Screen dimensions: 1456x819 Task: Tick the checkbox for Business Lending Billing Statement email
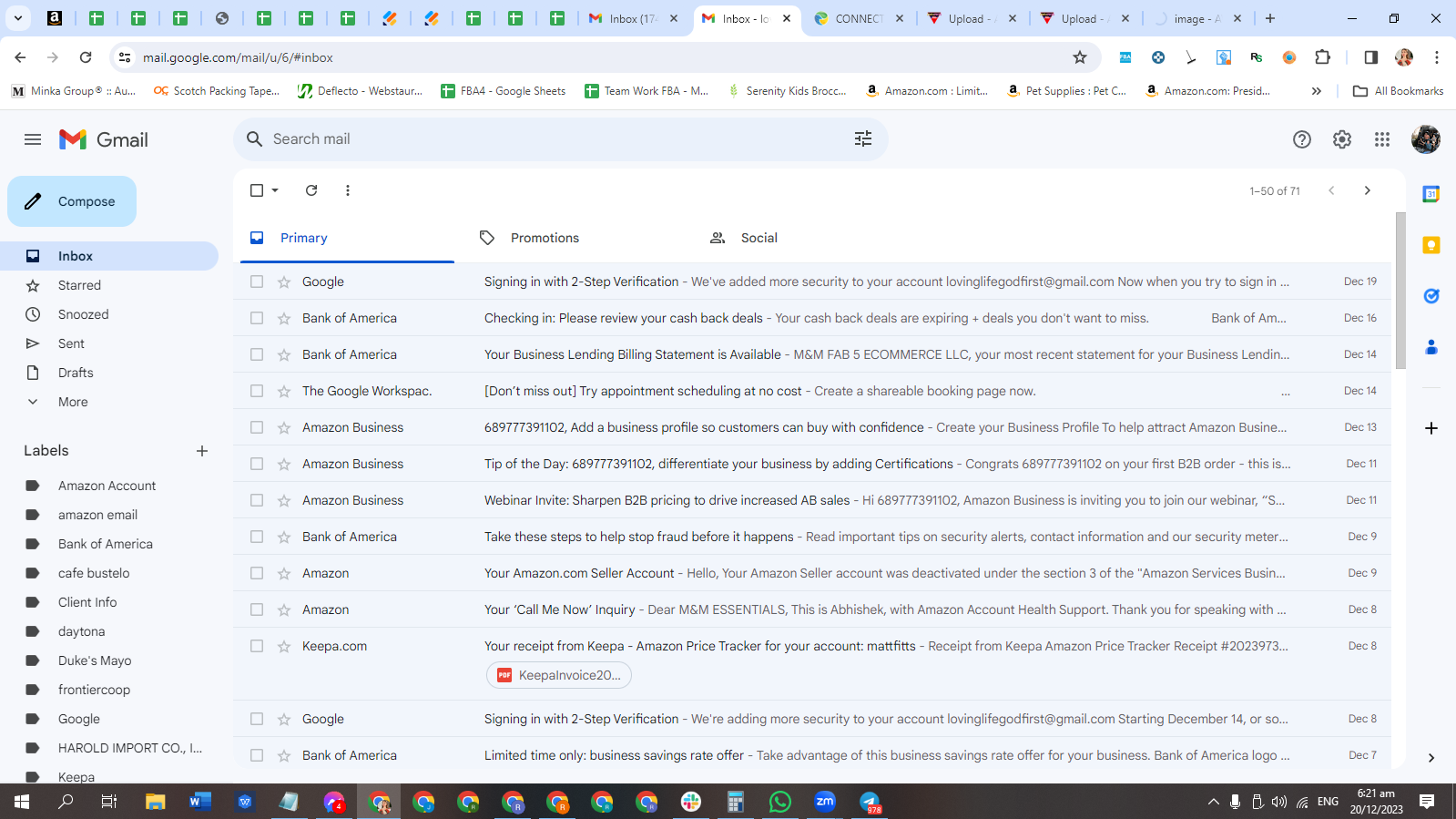click(257, 354)
